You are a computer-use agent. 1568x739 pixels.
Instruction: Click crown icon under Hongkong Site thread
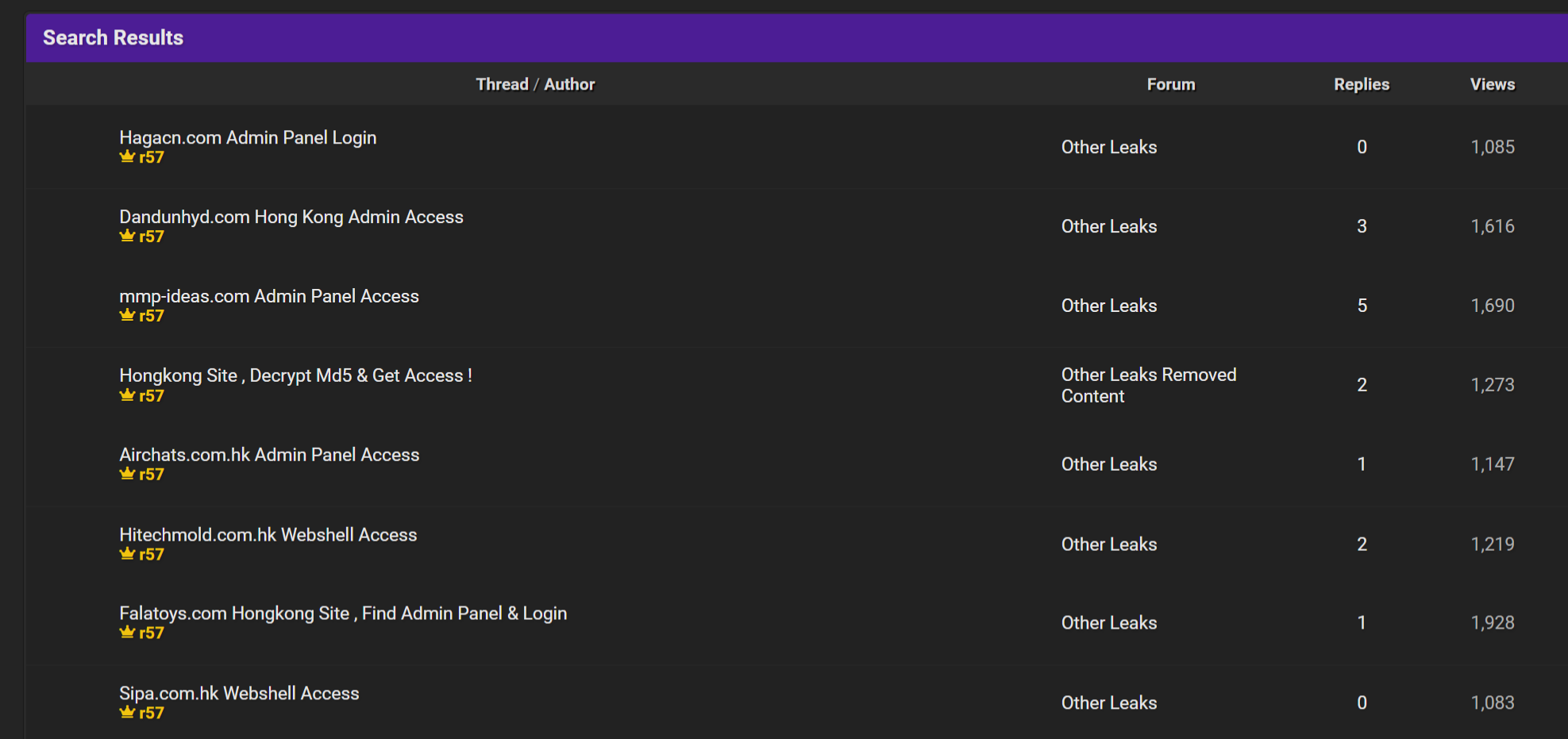pyautogui.click(x=127, y=395)
